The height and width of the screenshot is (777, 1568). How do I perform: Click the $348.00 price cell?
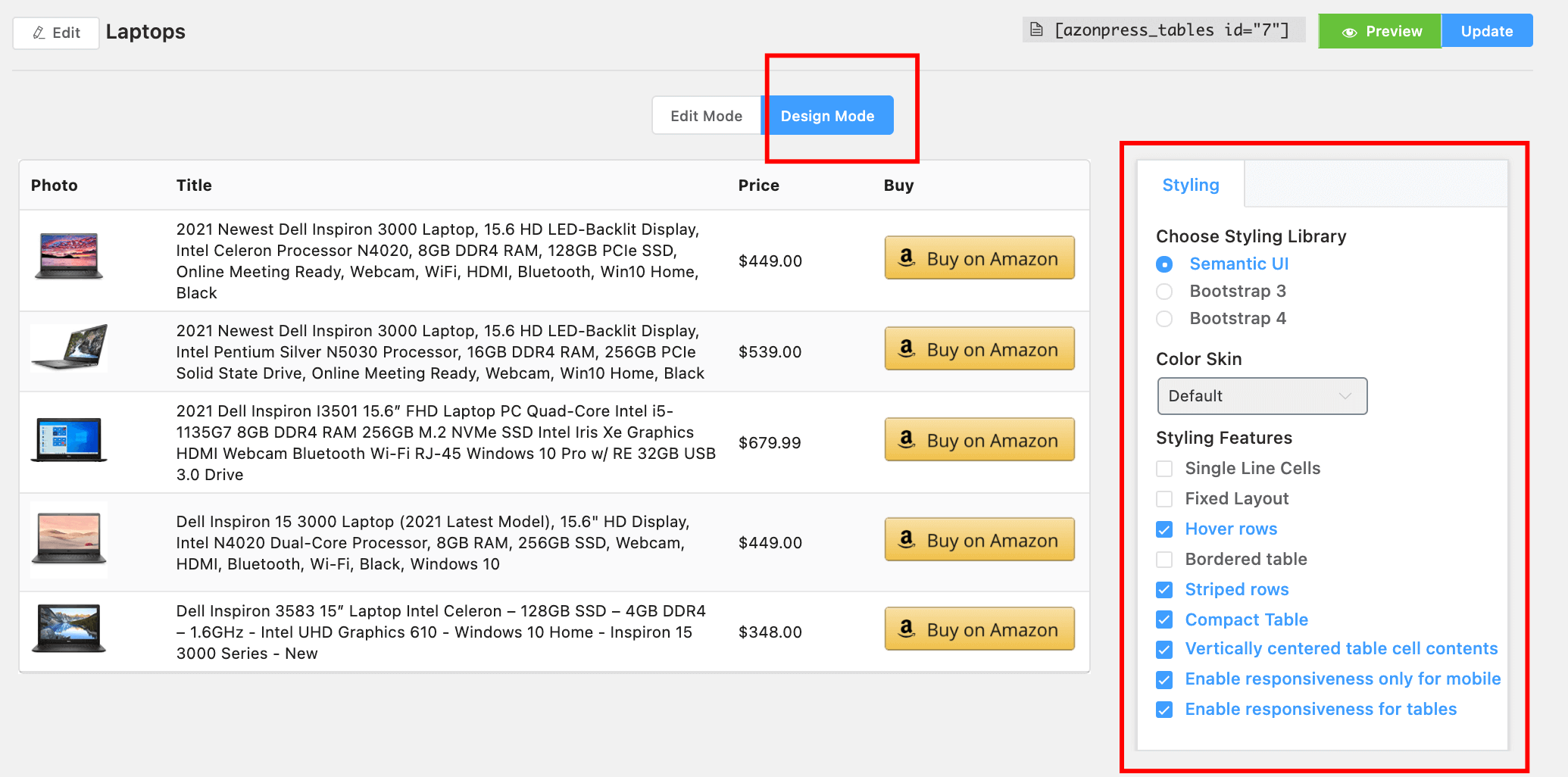point(770,632)
